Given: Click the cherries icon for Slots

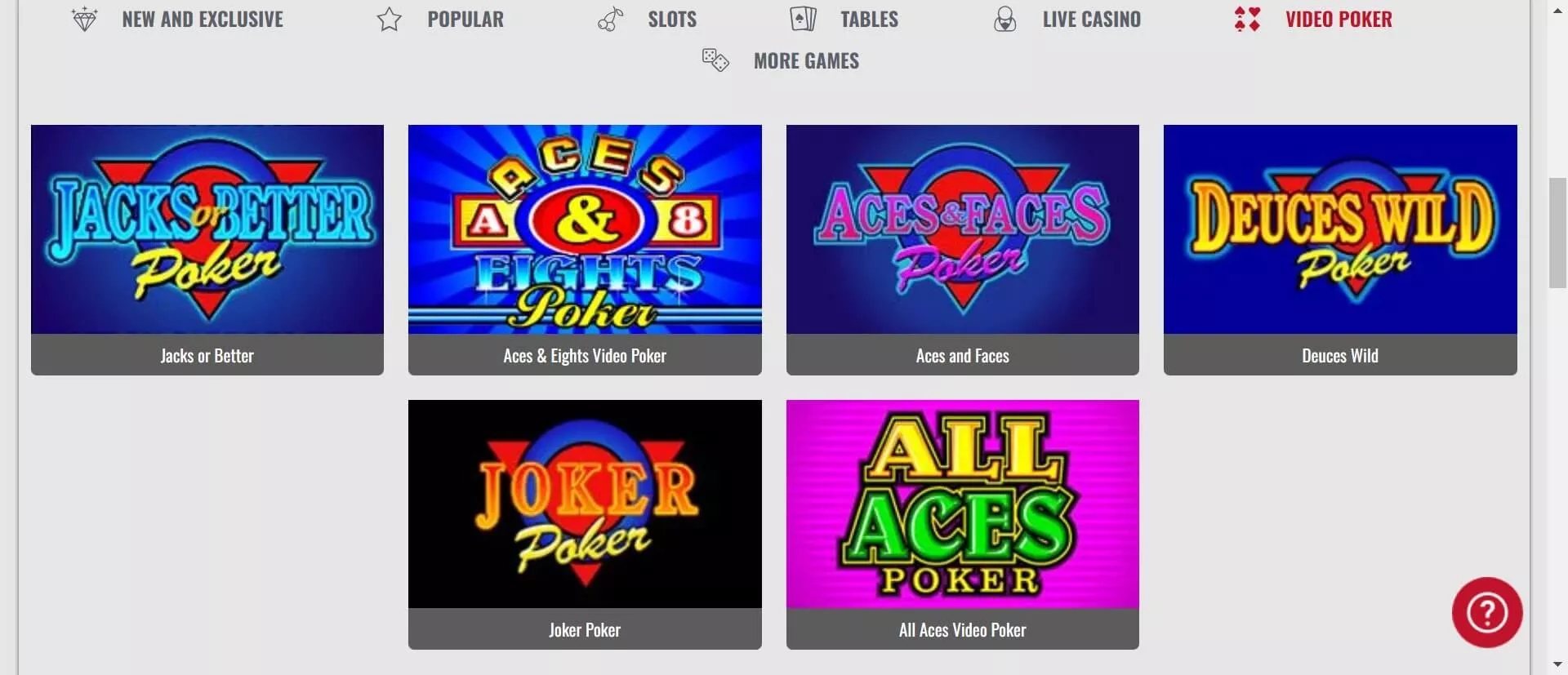Looking at the screenshot, I should (x=610, y=19).
